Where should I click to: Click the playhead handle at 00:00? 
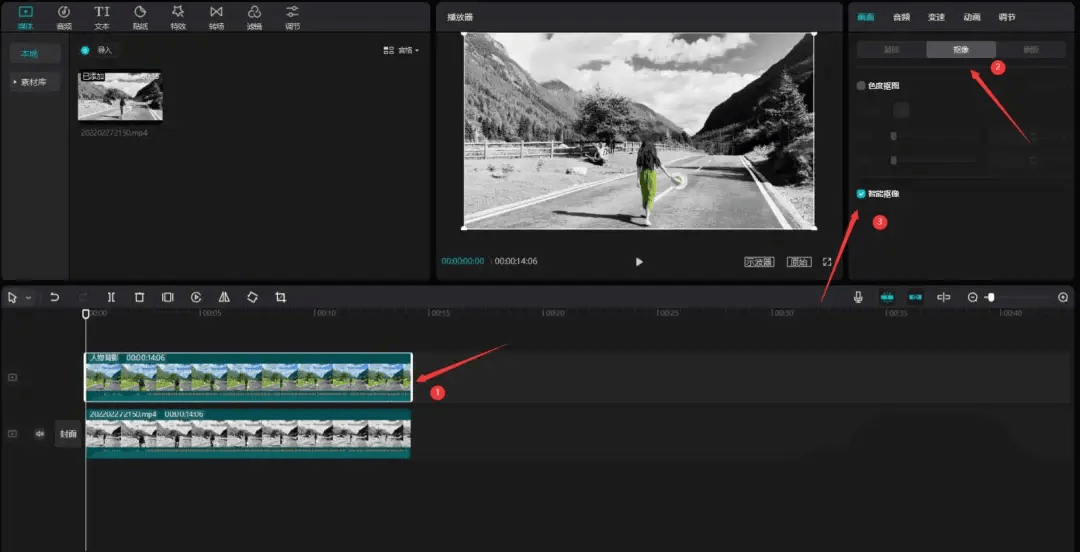click(85, 314)
